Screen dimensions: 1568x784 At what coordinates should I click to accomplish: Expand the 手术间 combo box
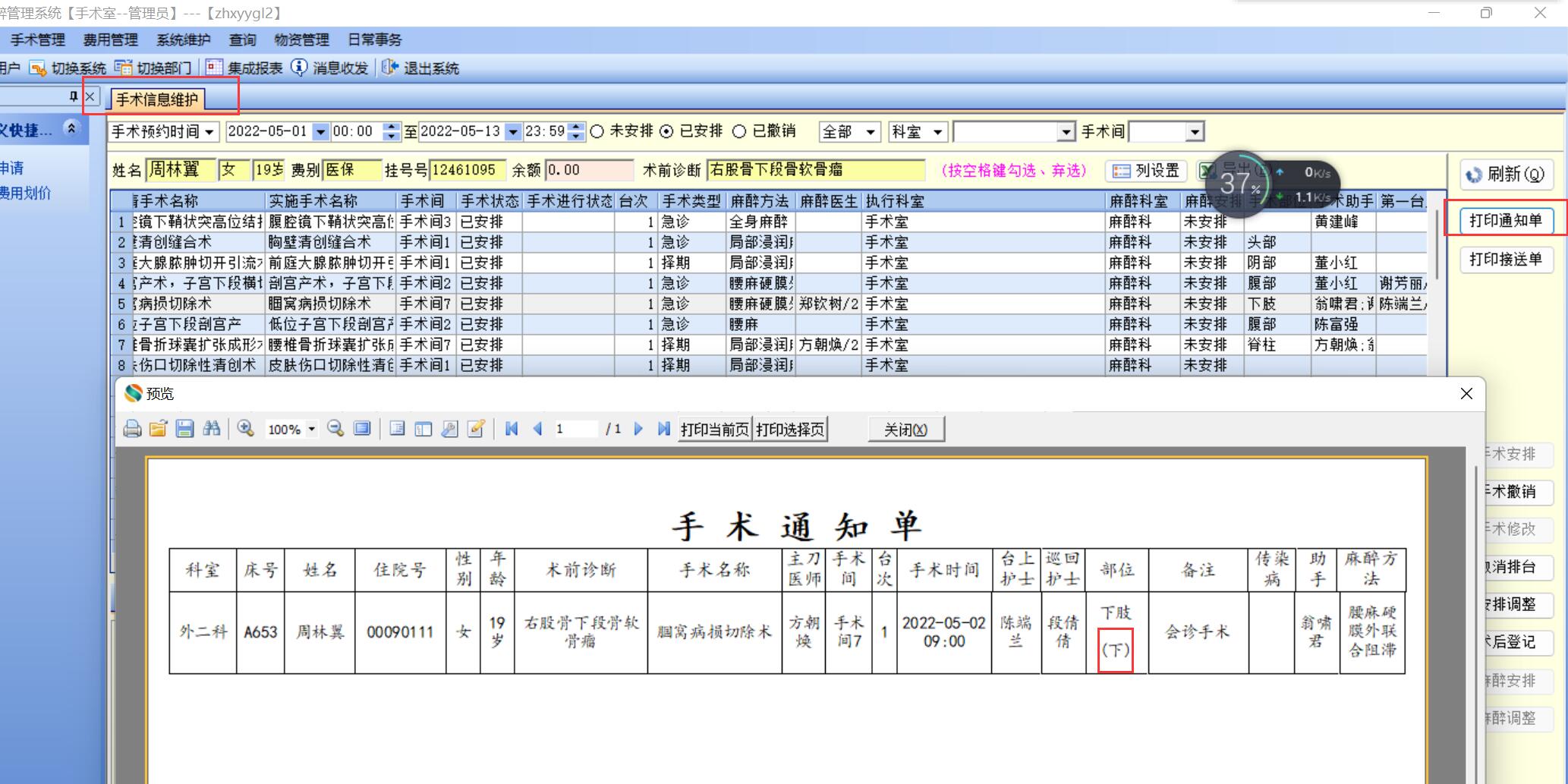coord(1195,132)
